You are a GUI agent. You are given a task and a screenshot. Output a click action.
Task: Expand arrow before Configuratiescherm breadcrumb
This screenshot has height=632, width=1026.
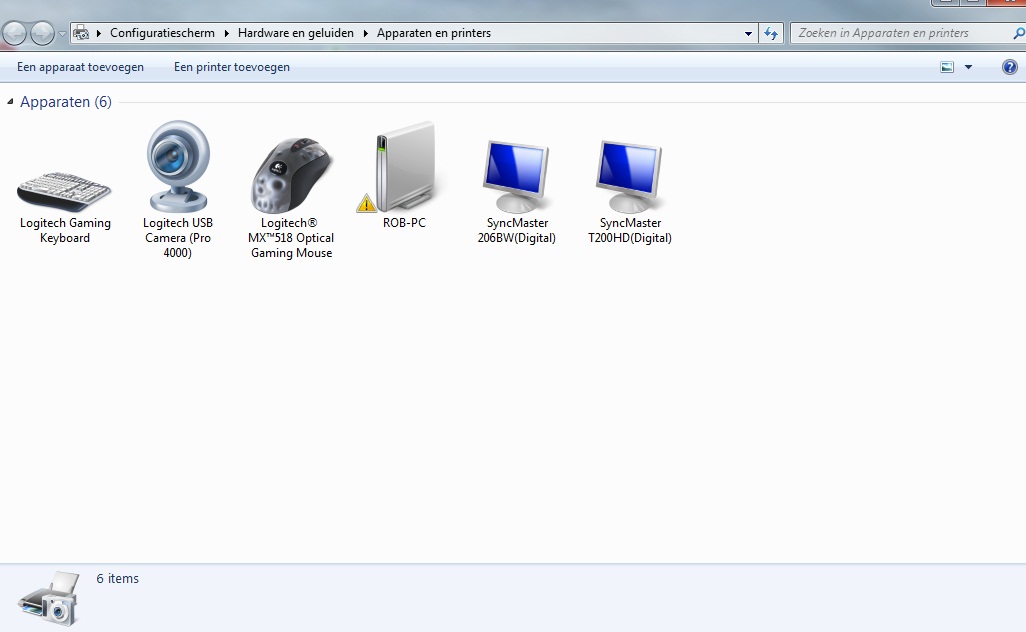(x=99, y=33)
